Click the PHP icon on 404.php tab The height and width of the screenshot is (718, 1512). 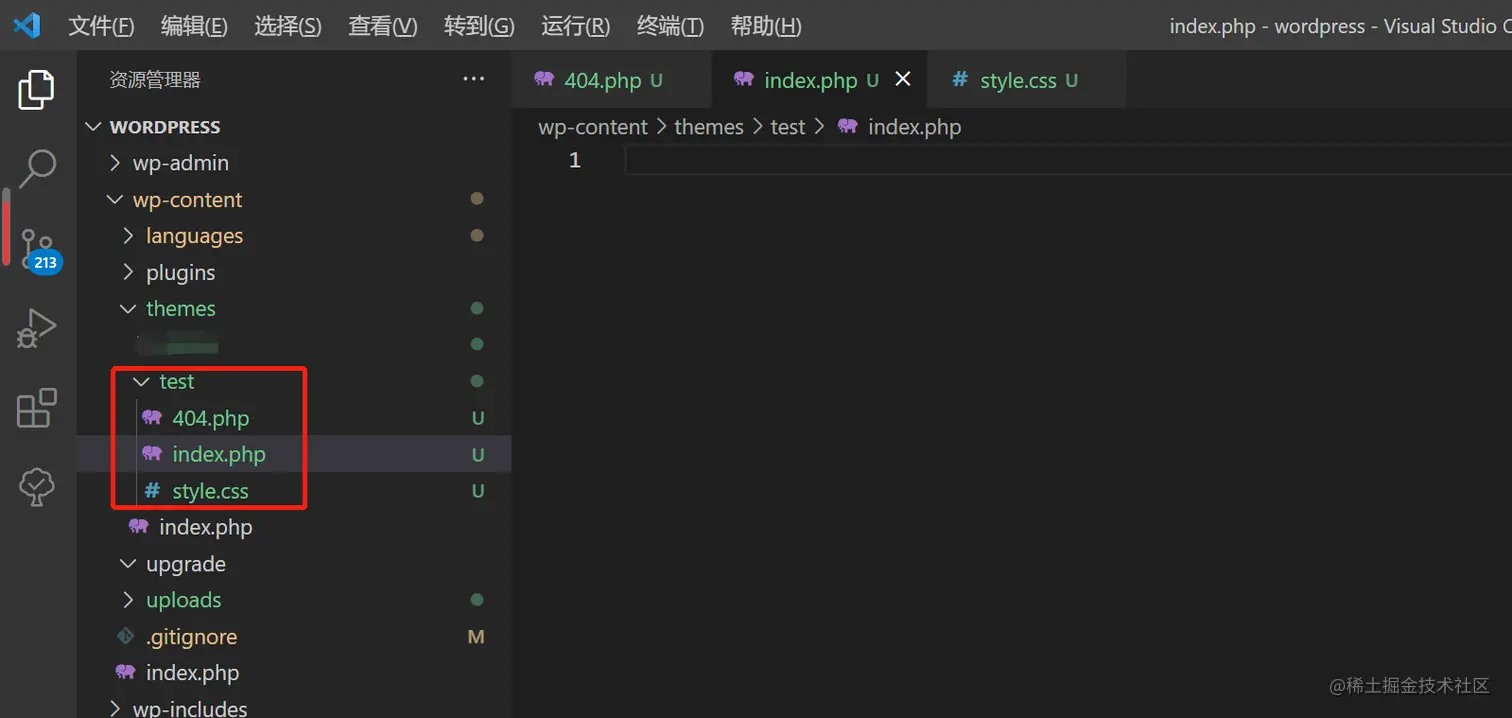pyautogui.click(x=544, y=80)
